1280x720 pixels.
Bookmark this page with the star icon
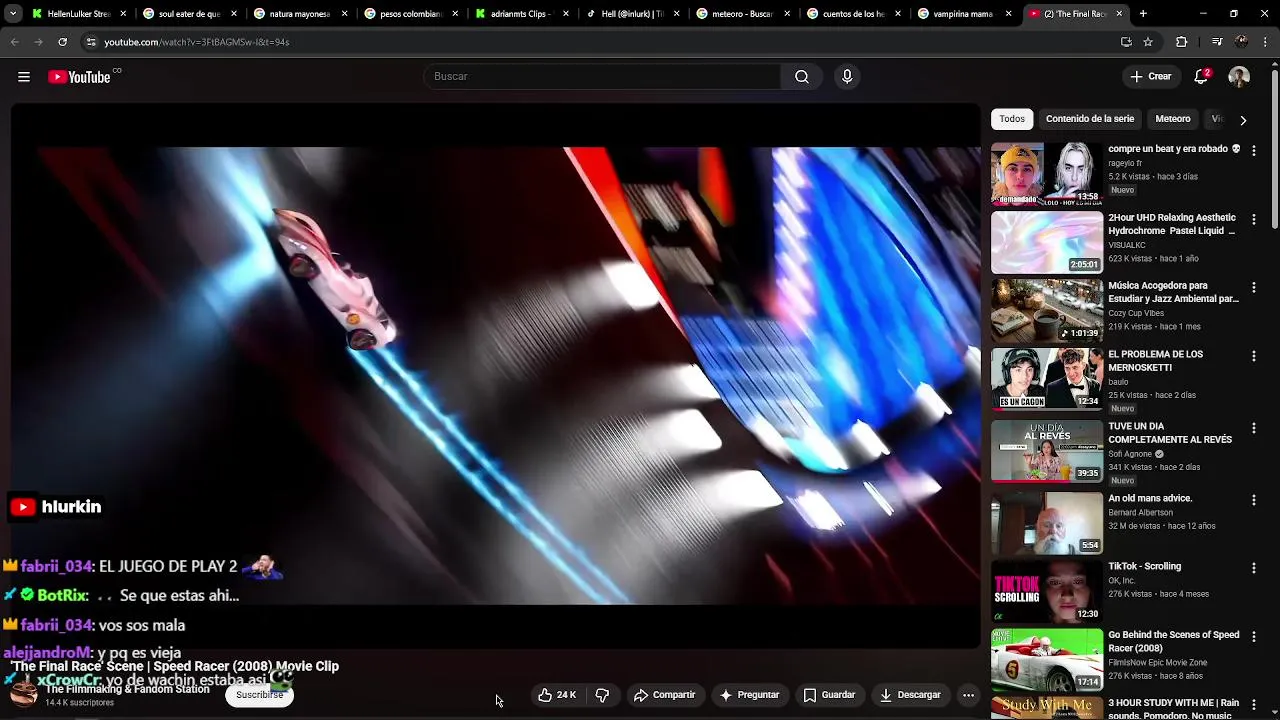(x=1148, y=42)
